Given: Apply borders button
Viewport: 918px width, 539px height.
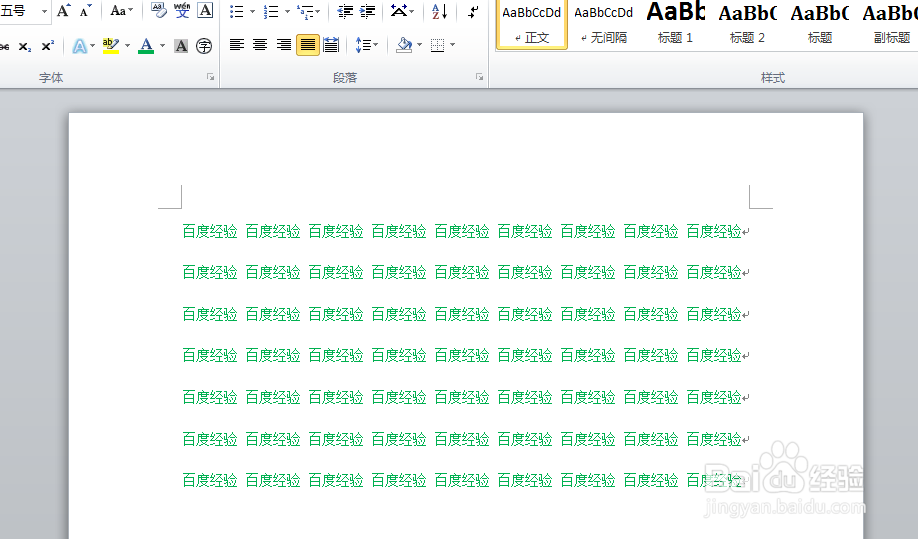Looking at the screenshot, I should pyautogui.click(x=437, y=45).
